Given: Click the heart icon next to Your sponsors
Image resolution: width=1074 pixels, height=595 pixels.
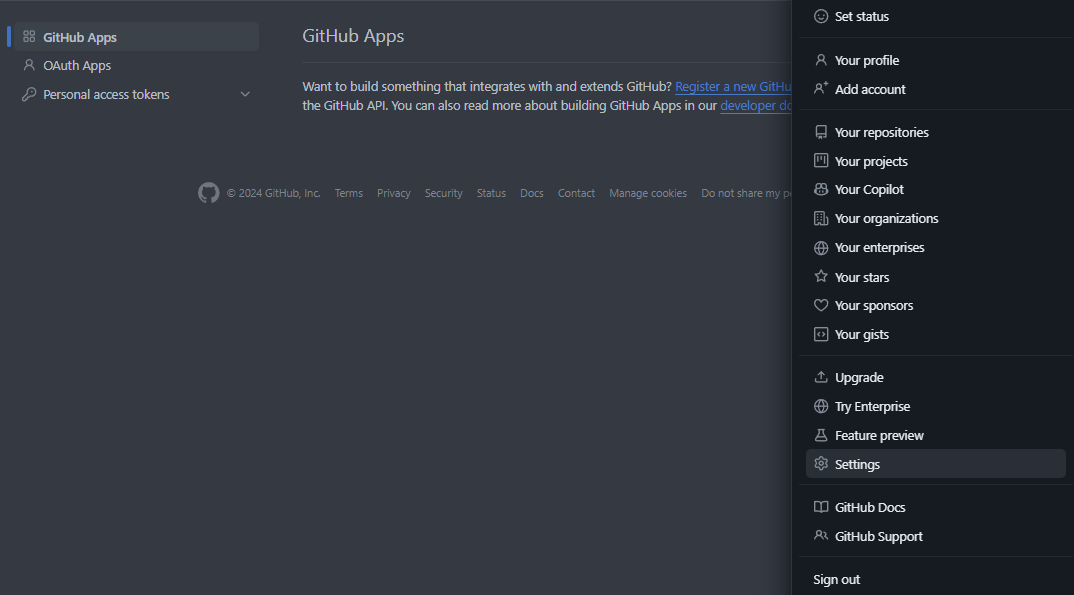Looking at the screenshot, I should pos(821,305).
